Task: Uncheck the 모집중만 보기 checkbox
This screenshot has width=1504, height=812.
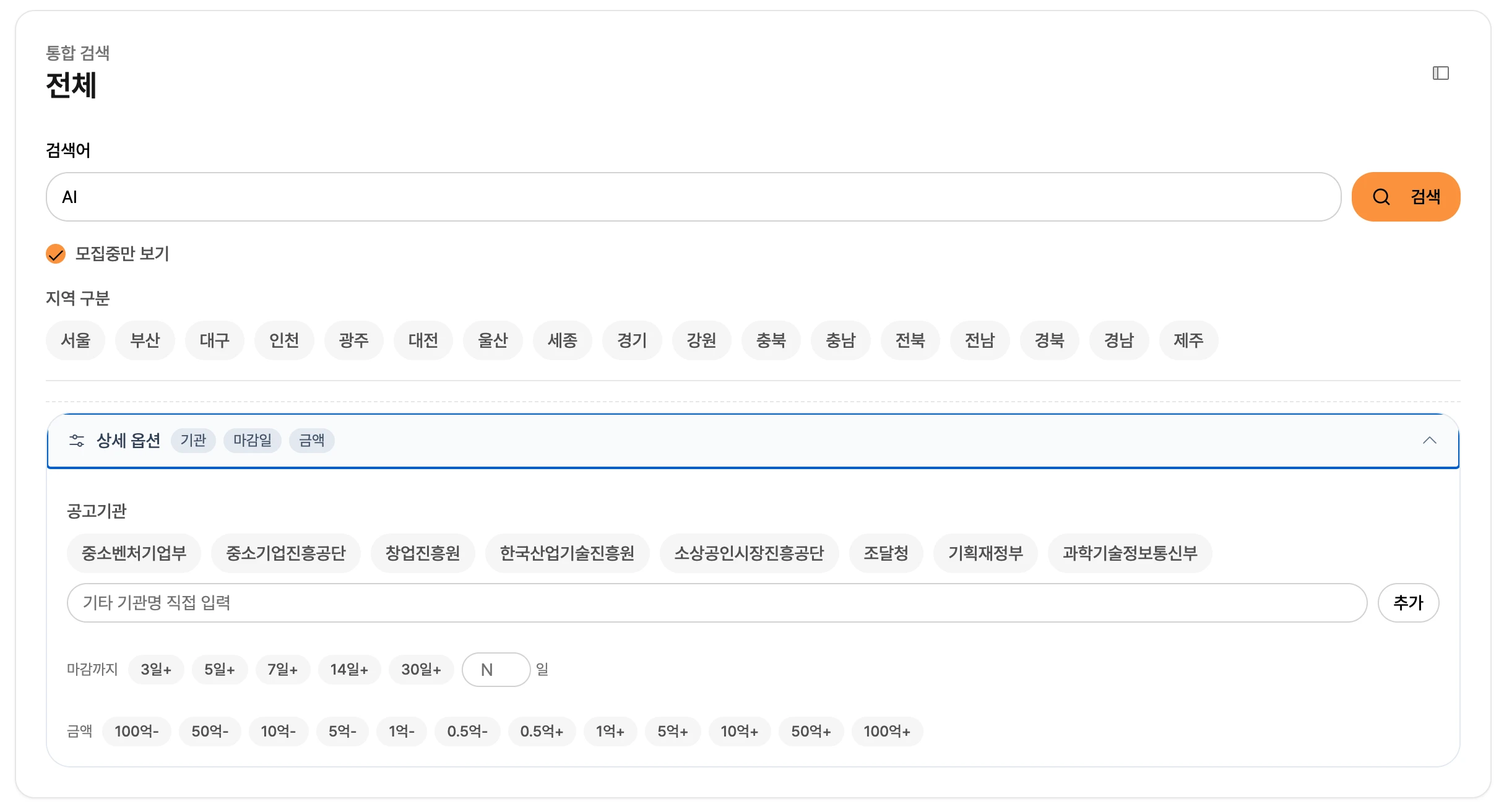Action: (56, 254)
